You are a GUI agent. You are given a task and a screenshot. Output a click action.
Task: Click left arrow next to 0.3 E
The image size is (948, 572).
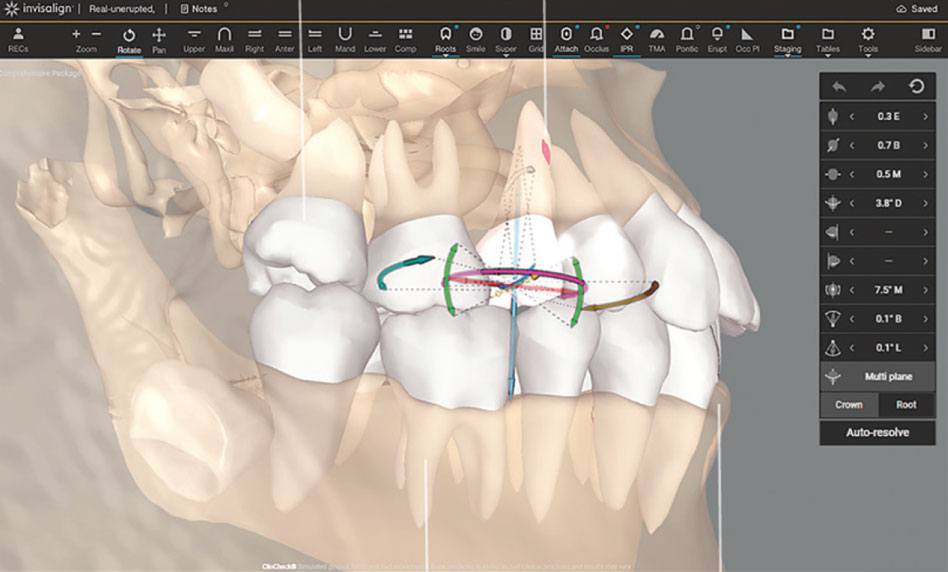852,116
